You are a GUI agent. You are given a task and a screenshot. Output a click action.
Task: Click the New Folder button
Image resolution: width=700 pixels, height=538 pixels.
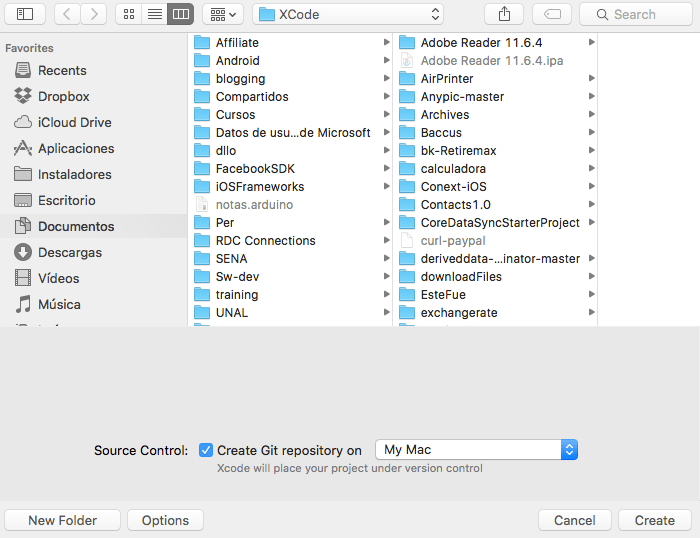62,520
